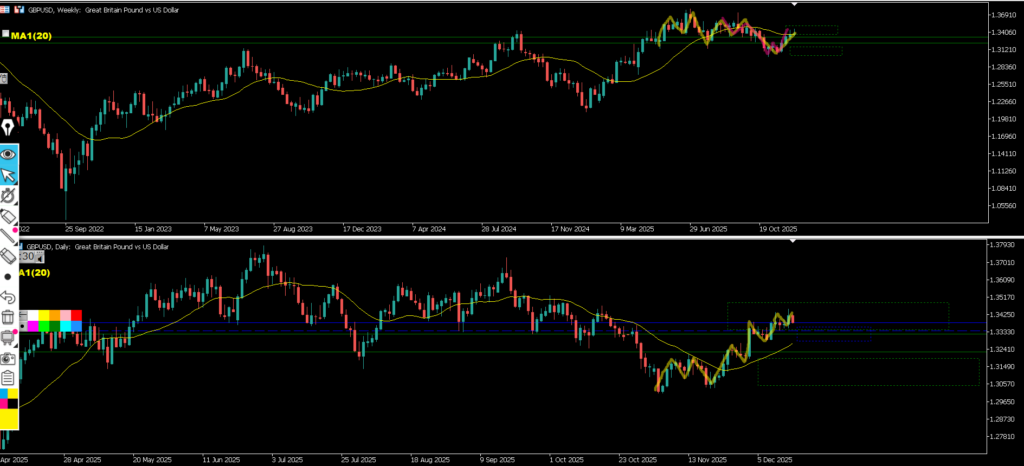Image resolution: width=1024 pixels, height=466 pixels.
Task: Select the arrow cursor pointer tool
Action: coord(8,176)
